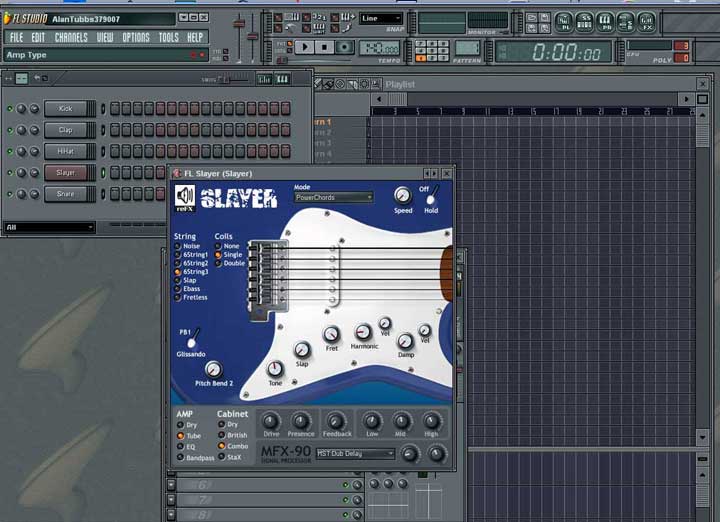Go to previous preset in Slayer window

(427, 174)
